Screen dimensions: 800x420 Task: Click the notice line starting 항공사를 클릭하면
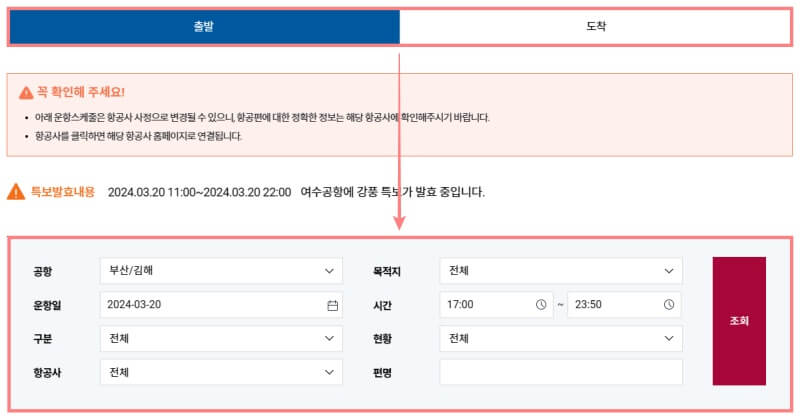coord(138,136)
